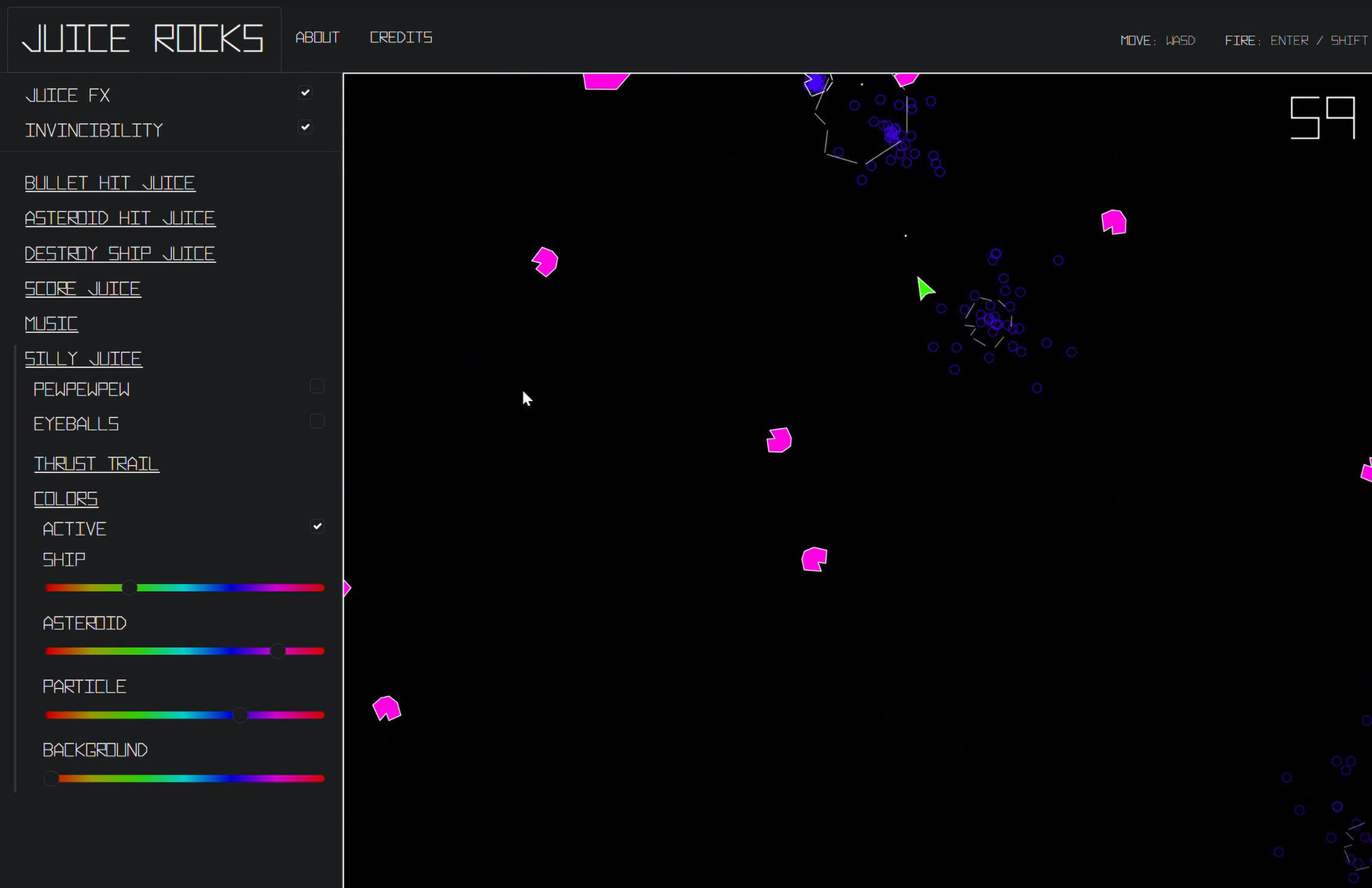Viewport: 1372px width, 888px height.
Task: Collapse the Silly Juice section
Action: [x=83, y=359]
